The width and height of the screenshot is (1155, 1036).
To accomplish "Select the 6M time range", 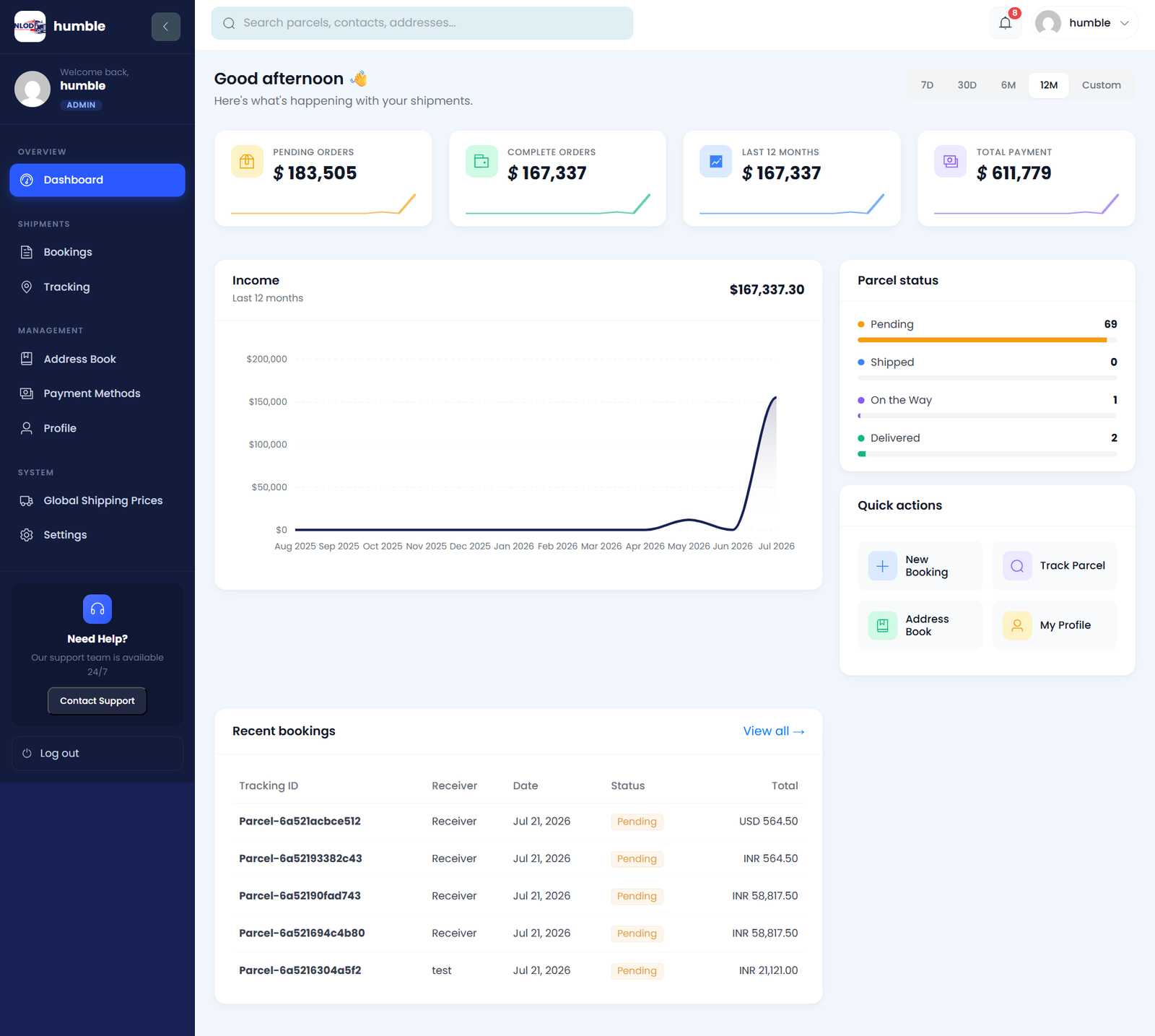I will coord(1008,85).
